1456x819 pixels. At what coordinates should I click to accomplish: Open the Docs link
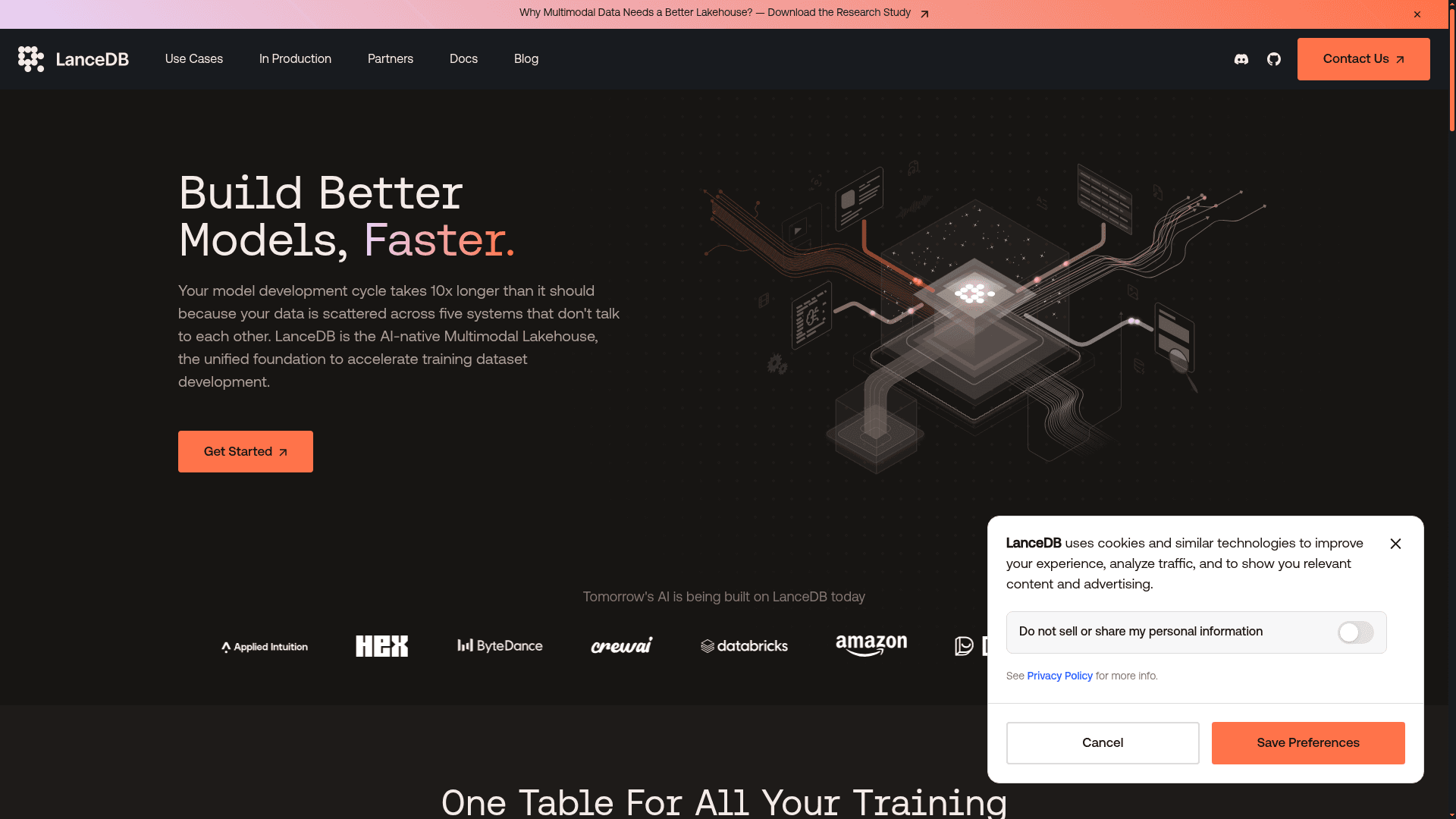463,59
